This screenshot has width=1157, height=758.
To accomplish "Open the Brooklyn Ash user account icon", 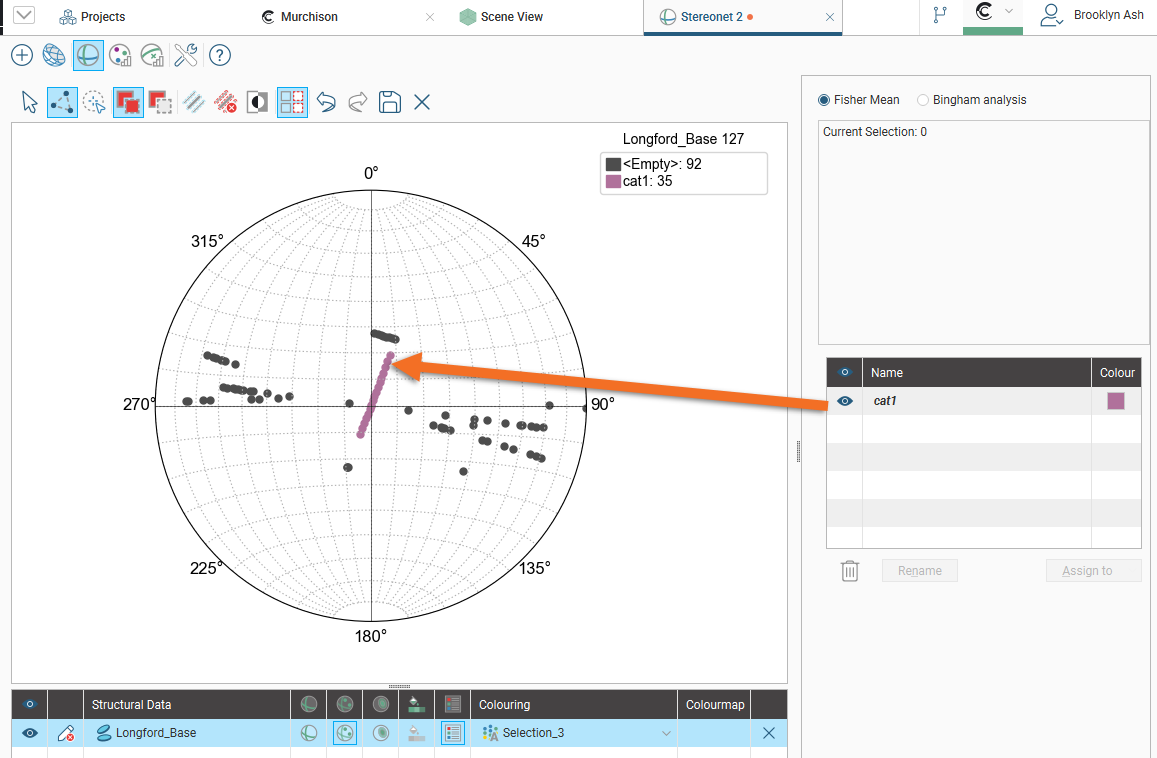I will pyautogui.click(x=1051, y=15).
